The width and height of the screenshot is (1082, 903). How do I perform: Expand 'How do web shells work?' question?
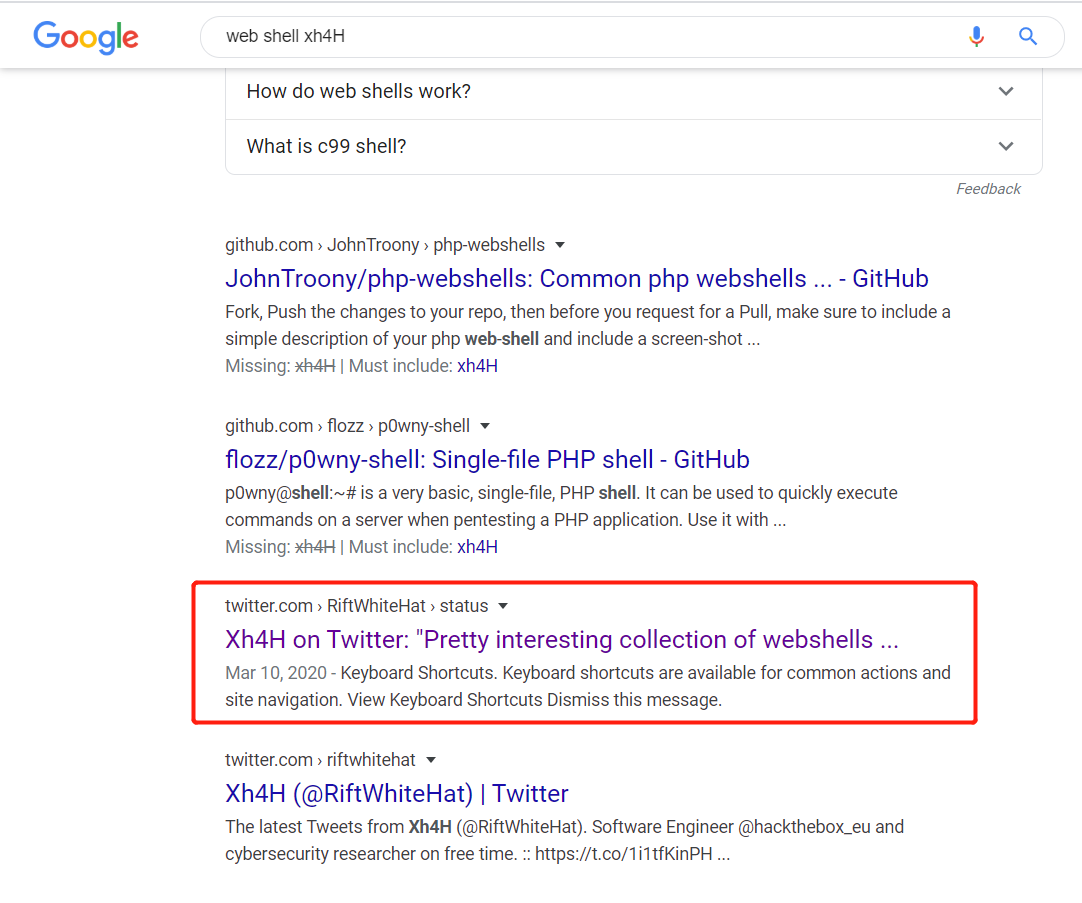tap(633, 91)
